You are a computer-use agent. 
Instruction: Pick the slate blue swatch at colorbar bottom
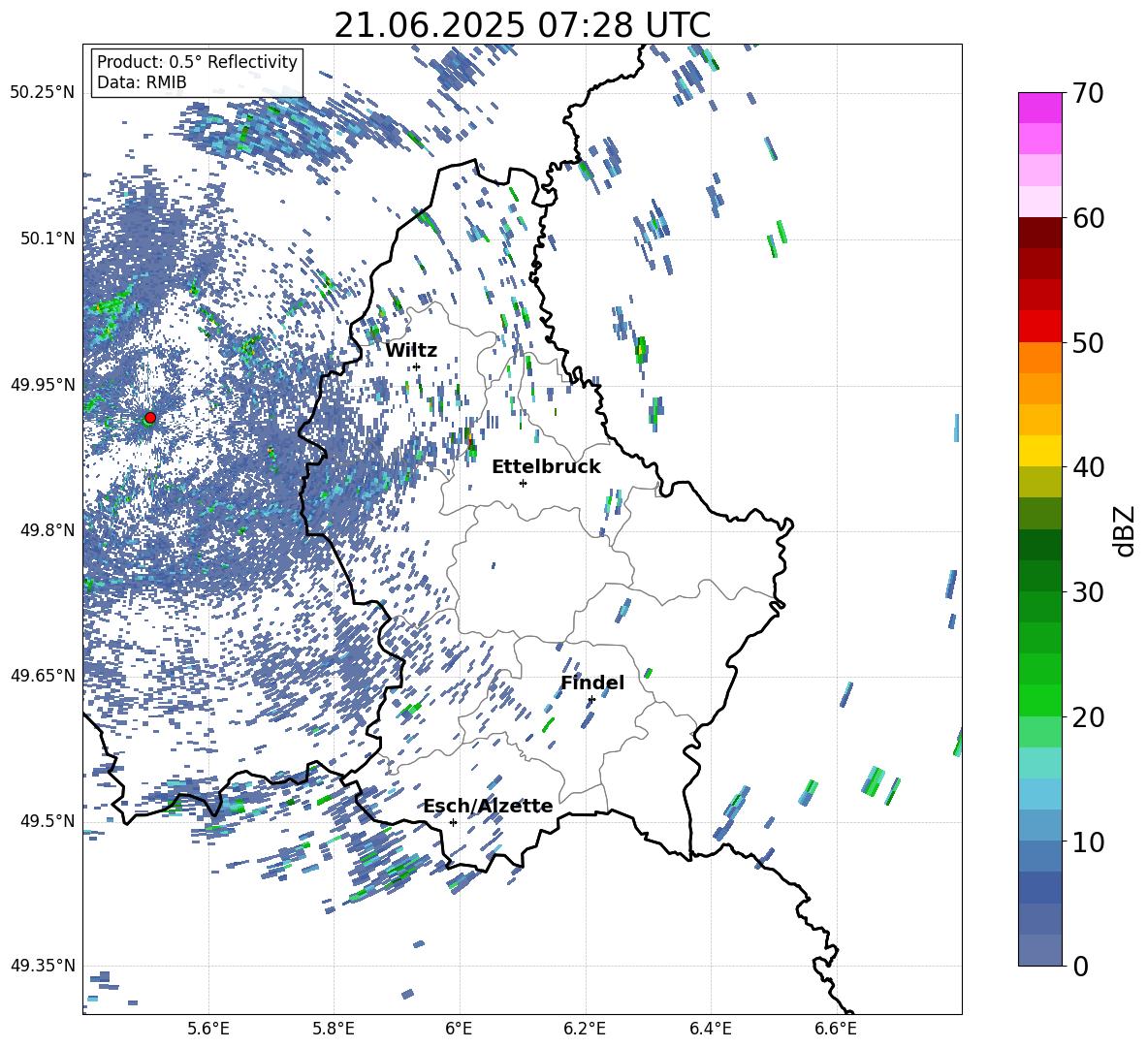(x=1039, y=950)
